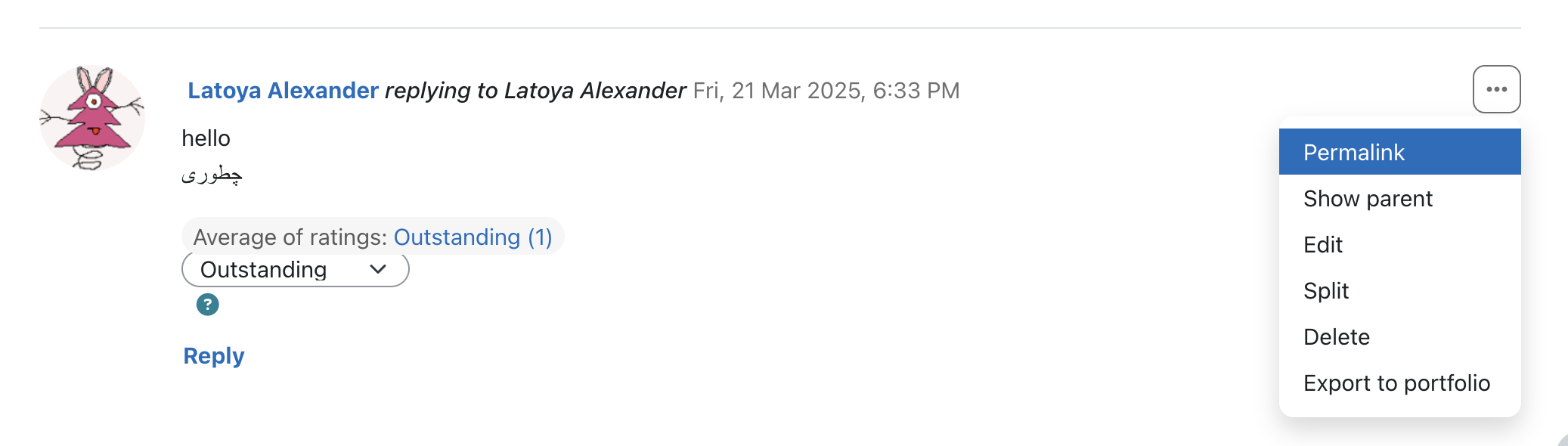
Task: Click the gray corner icon at bottom right
Action: [1562, 440]
